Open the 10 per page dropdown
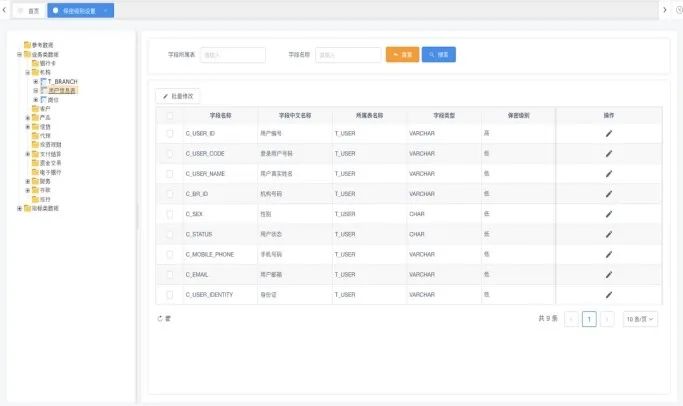The height and width of the screenshot is (406, 683). pos(640,319)
